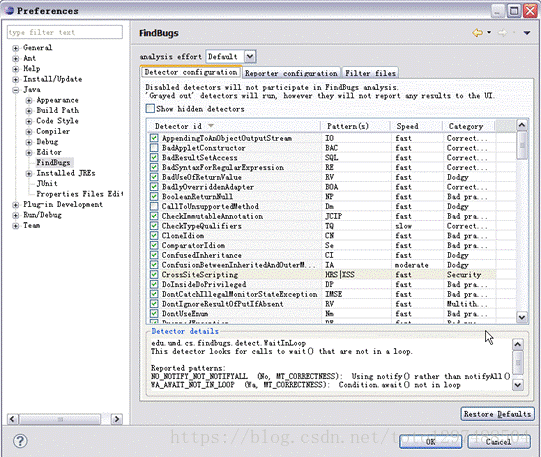Click the forward navigation arrow icon
This screenshot has width=541, height=457.
coord(502,33)
